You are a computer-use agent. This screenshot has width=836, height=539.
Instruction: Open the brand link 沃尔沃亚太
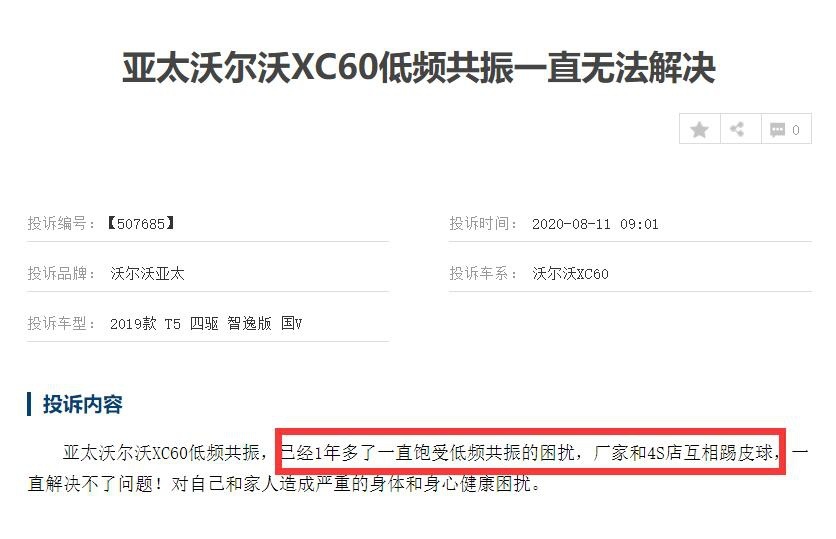coord(147,273)
